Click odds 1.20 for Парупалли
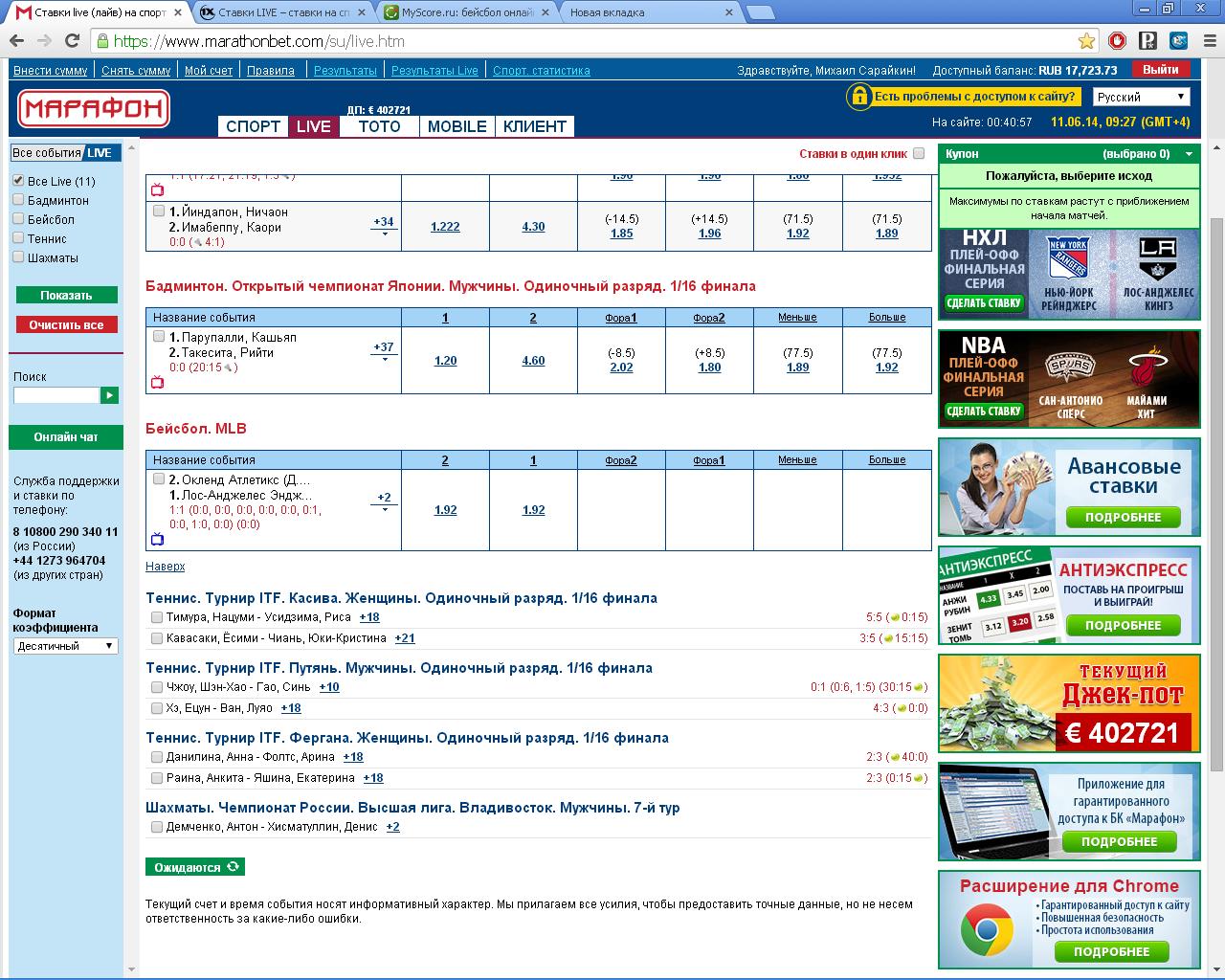The image size is (1225, 980). pyautogui.click(x=445, y=361)
